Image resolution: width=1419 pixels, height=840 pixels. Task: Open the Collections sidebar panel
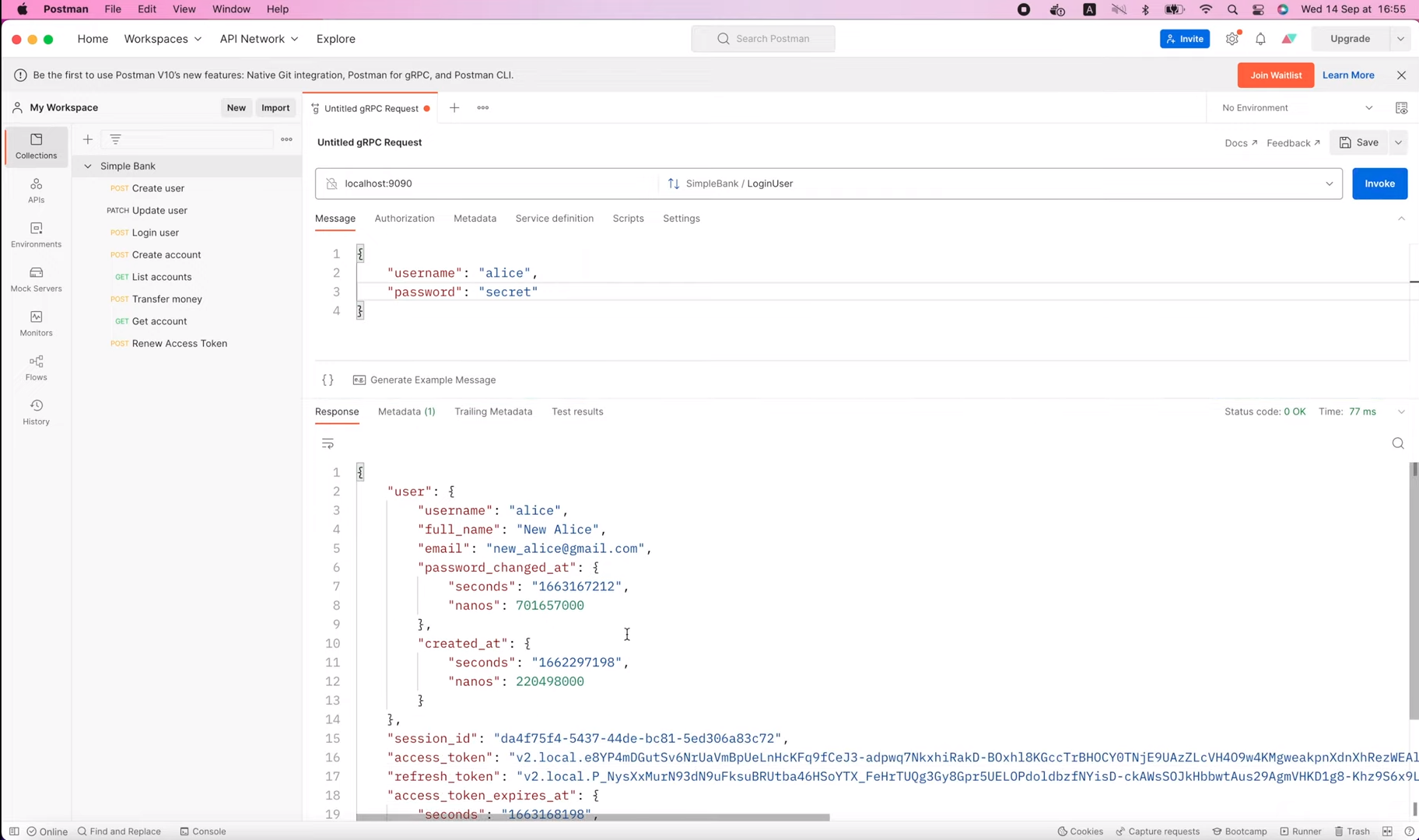point(36,145)
